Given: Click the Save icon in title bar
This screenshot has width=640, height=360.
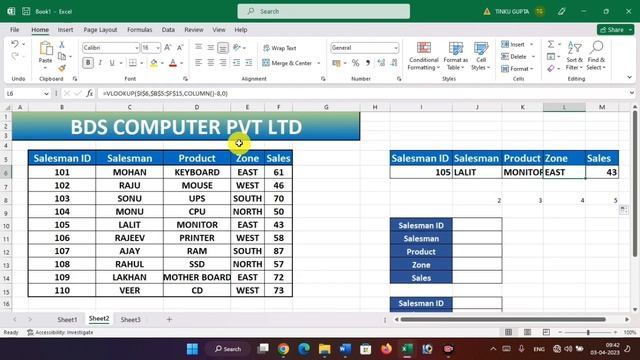Looking at the screenshot, I should coord(26,11).
